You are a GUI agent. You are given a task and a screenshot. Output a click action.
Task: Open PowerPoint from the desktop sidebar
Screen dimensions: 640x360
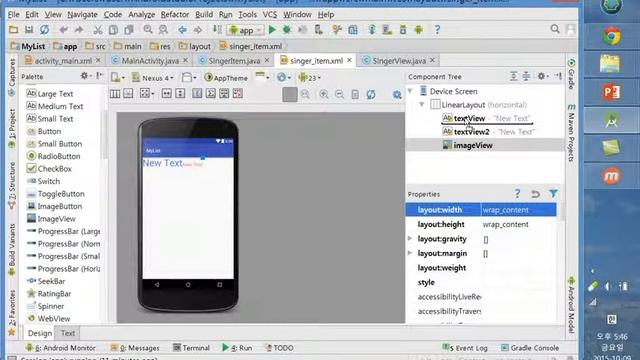[611, 92]
